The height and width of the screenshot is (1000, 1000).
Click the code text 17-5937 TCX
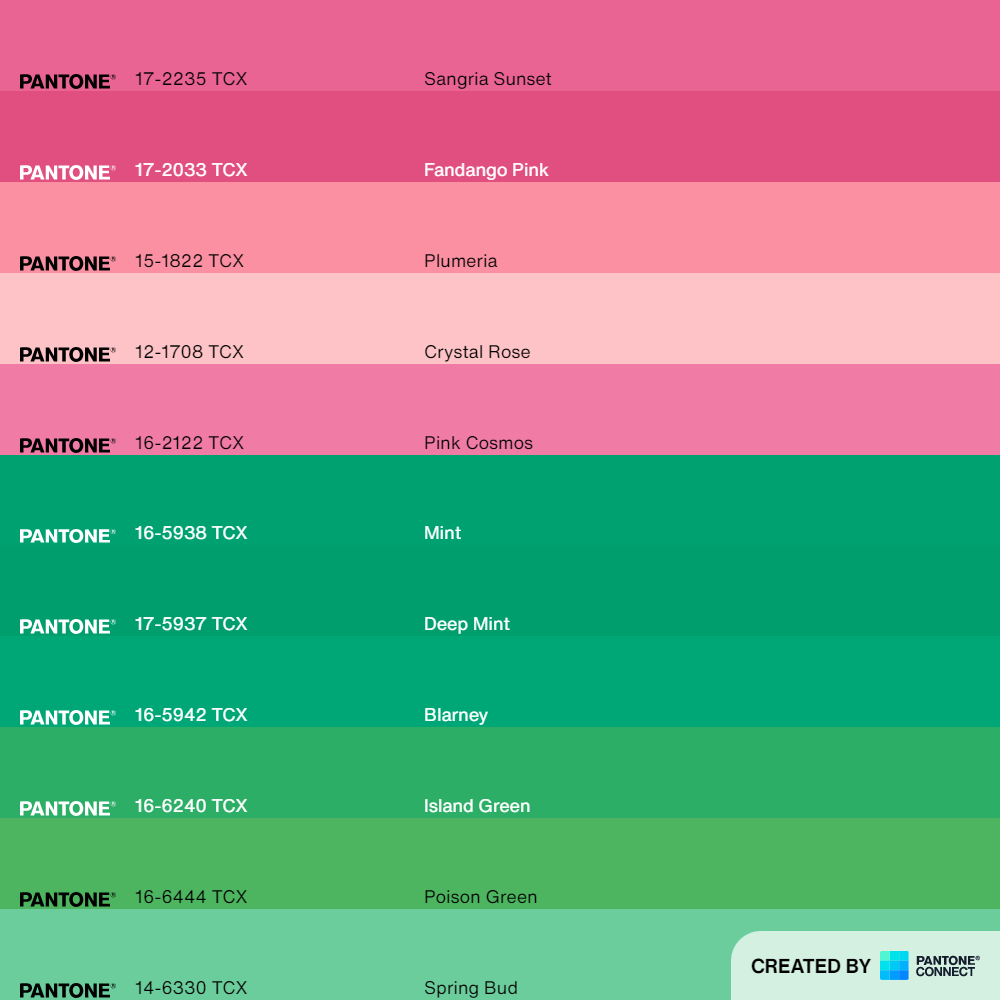[x=191, y=624]
